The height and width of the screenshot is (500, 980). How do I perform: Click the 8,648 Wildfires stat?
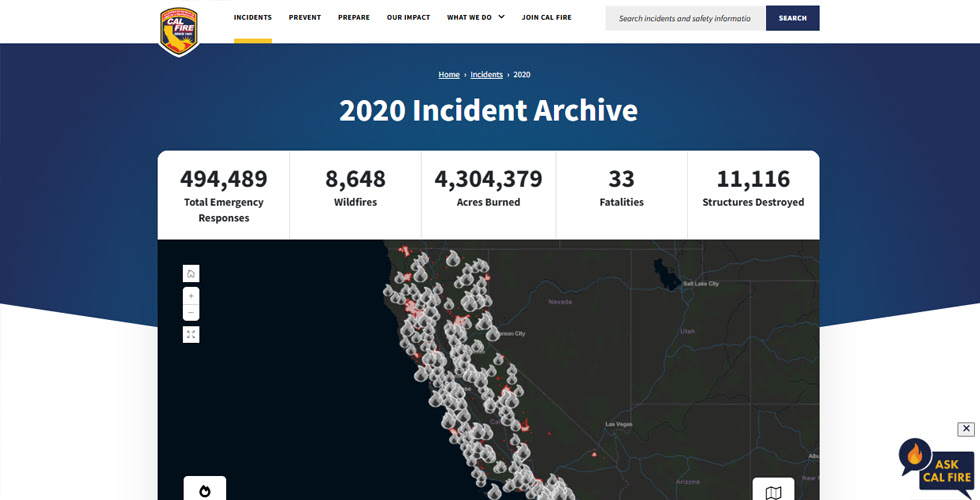355,195
